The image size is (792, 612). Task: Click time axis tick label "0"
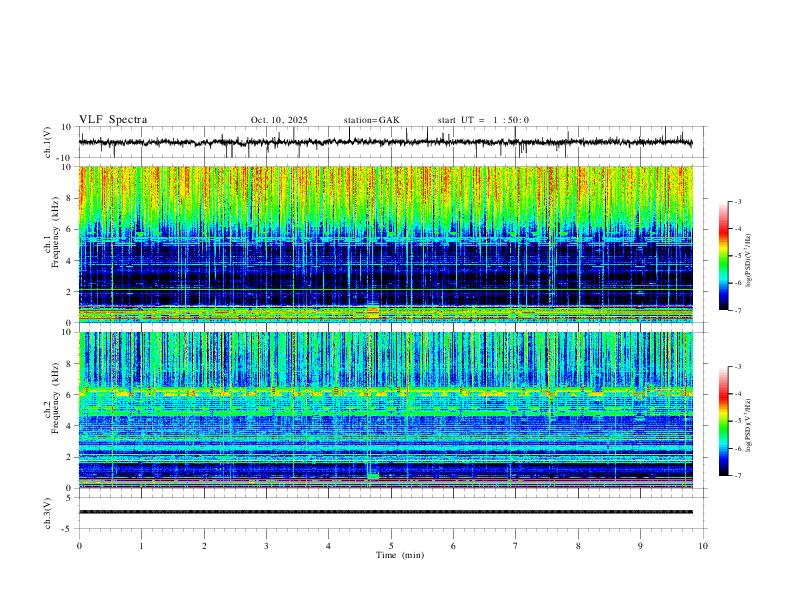pyautogui.click(x=79, y=546)
